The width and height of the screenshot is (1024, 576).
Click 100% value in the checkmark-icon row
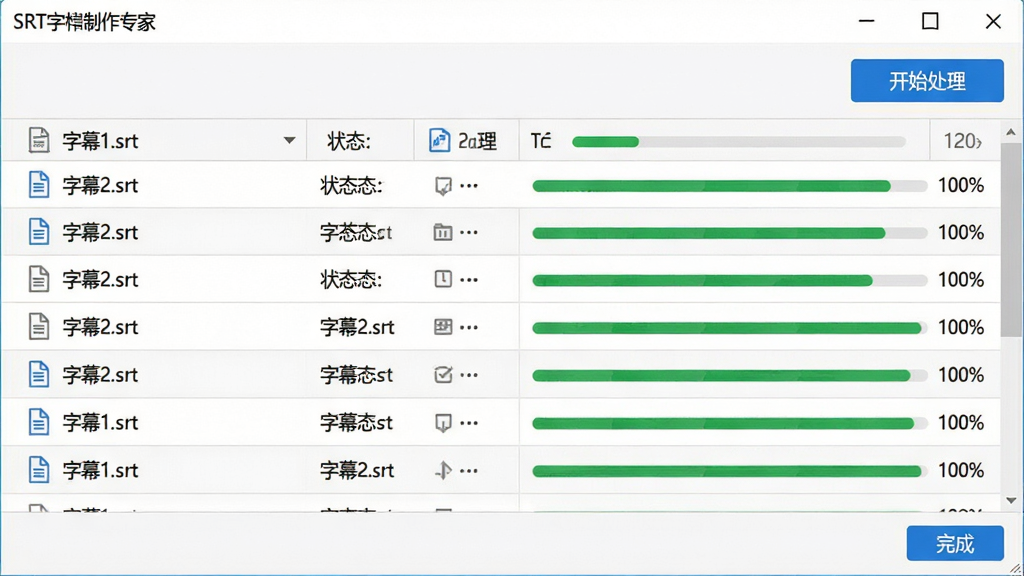[961, 375]
